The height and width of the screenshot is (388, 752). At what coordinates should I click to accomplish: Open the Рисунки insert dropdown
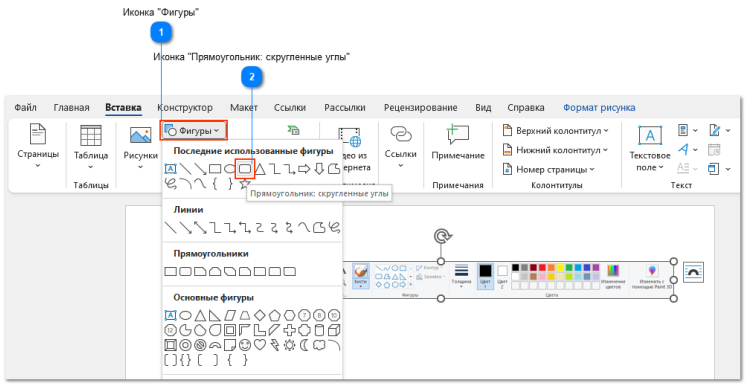click(141, 147)
